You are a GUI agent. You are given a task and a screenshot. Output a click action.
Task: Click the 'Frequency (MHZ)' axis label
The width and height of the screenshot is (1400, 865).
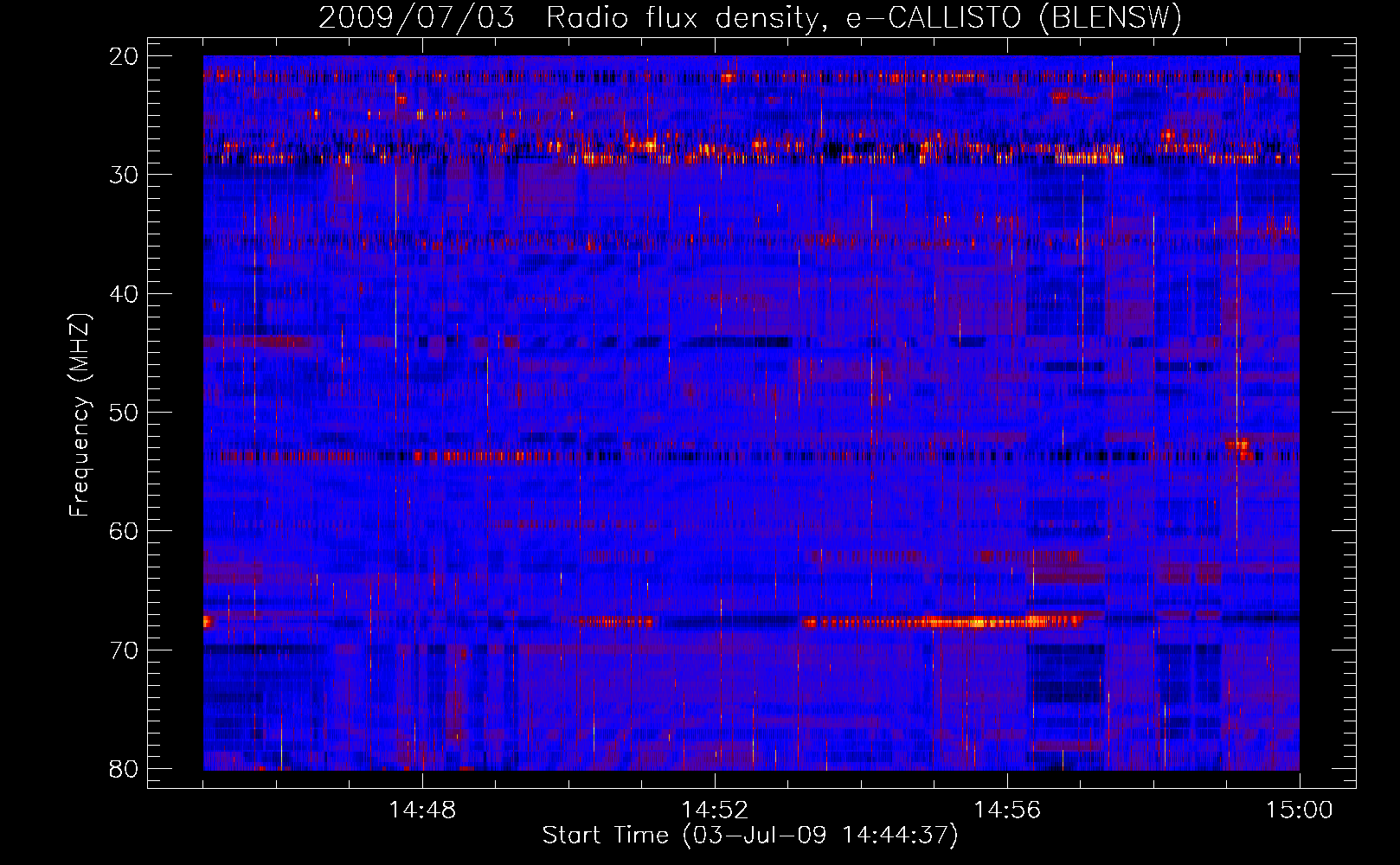(x=79, y=415)
